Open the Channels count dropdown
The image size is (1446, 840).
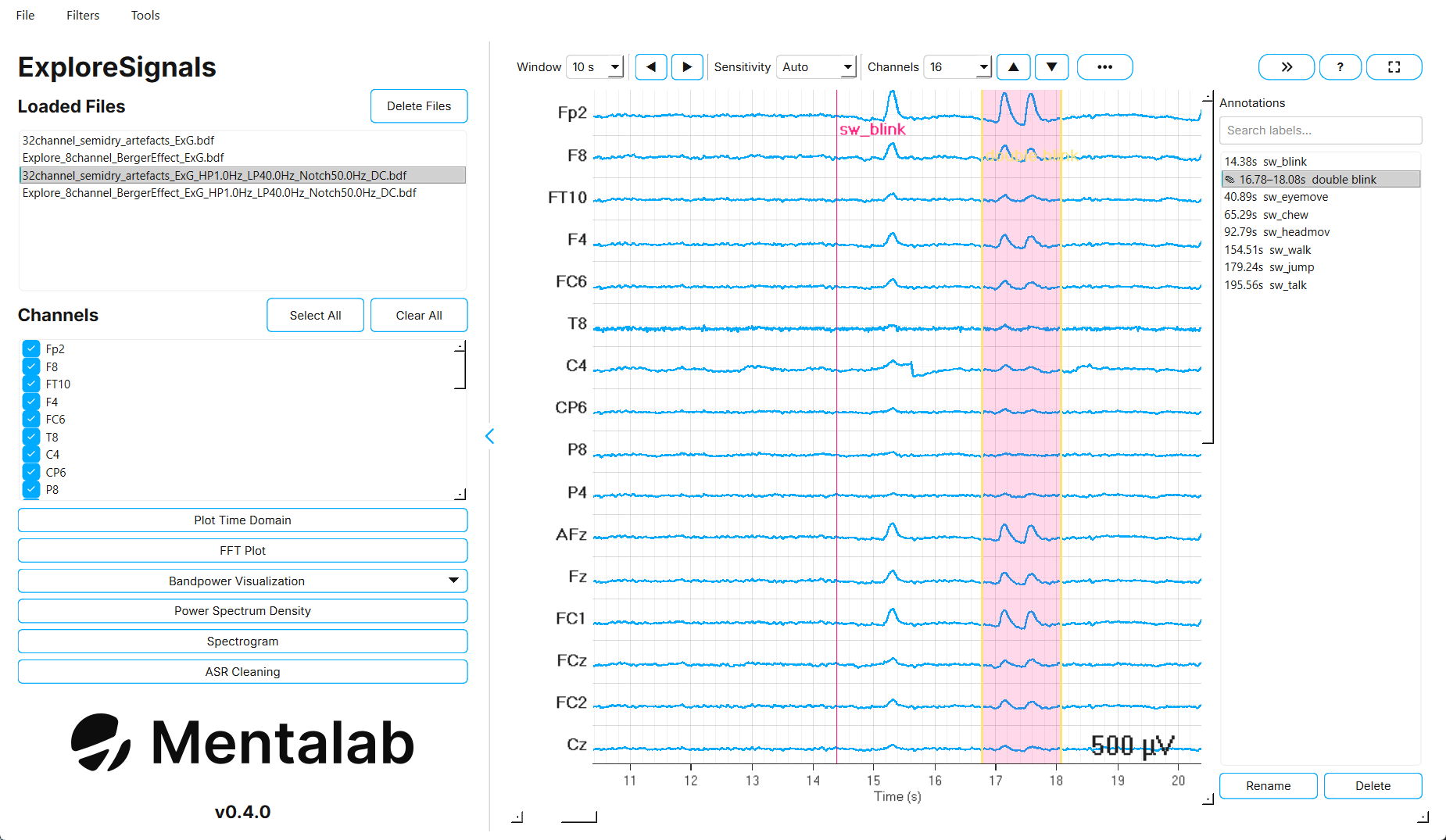tap(957, 67)
